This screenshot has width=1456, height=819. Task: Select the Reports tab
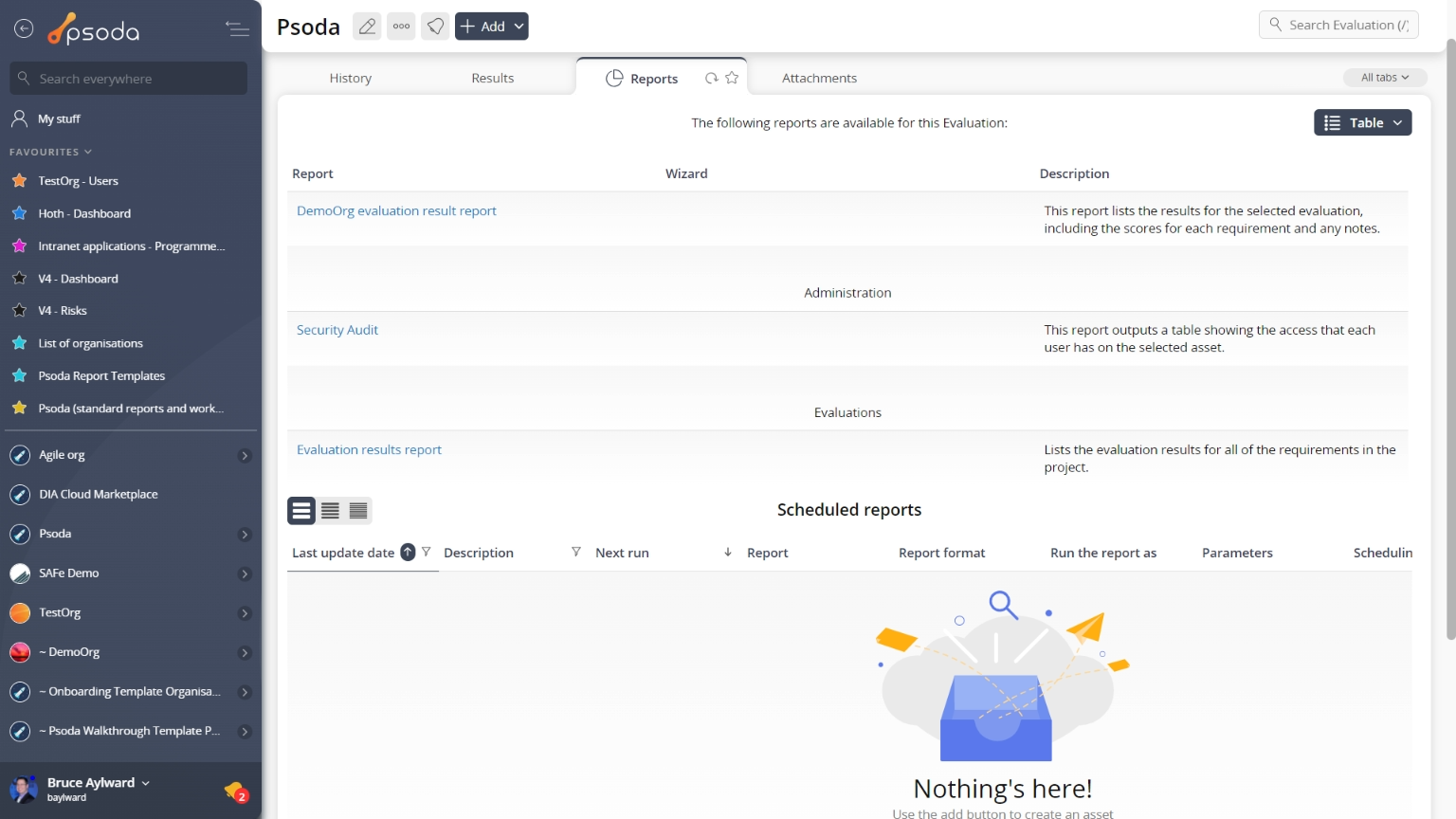point(654,79)
